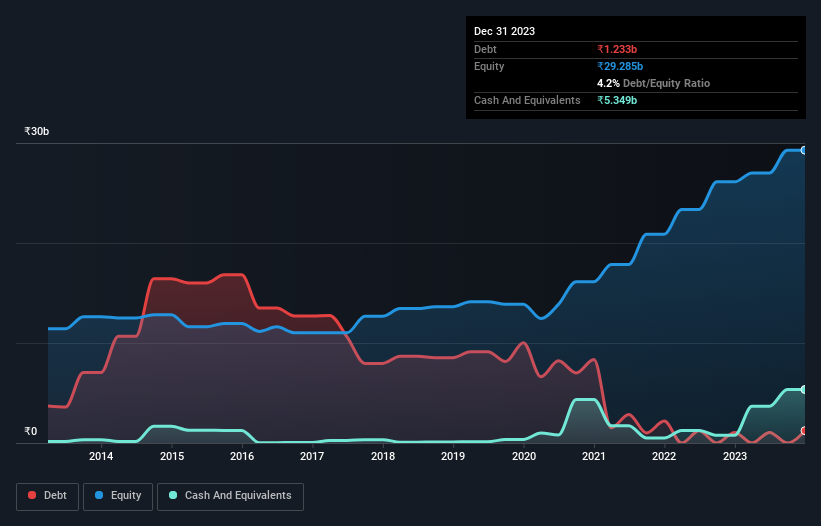821x526 pixels.
Task: Toggle the Debt series in legend
Action: click(47, 496)
